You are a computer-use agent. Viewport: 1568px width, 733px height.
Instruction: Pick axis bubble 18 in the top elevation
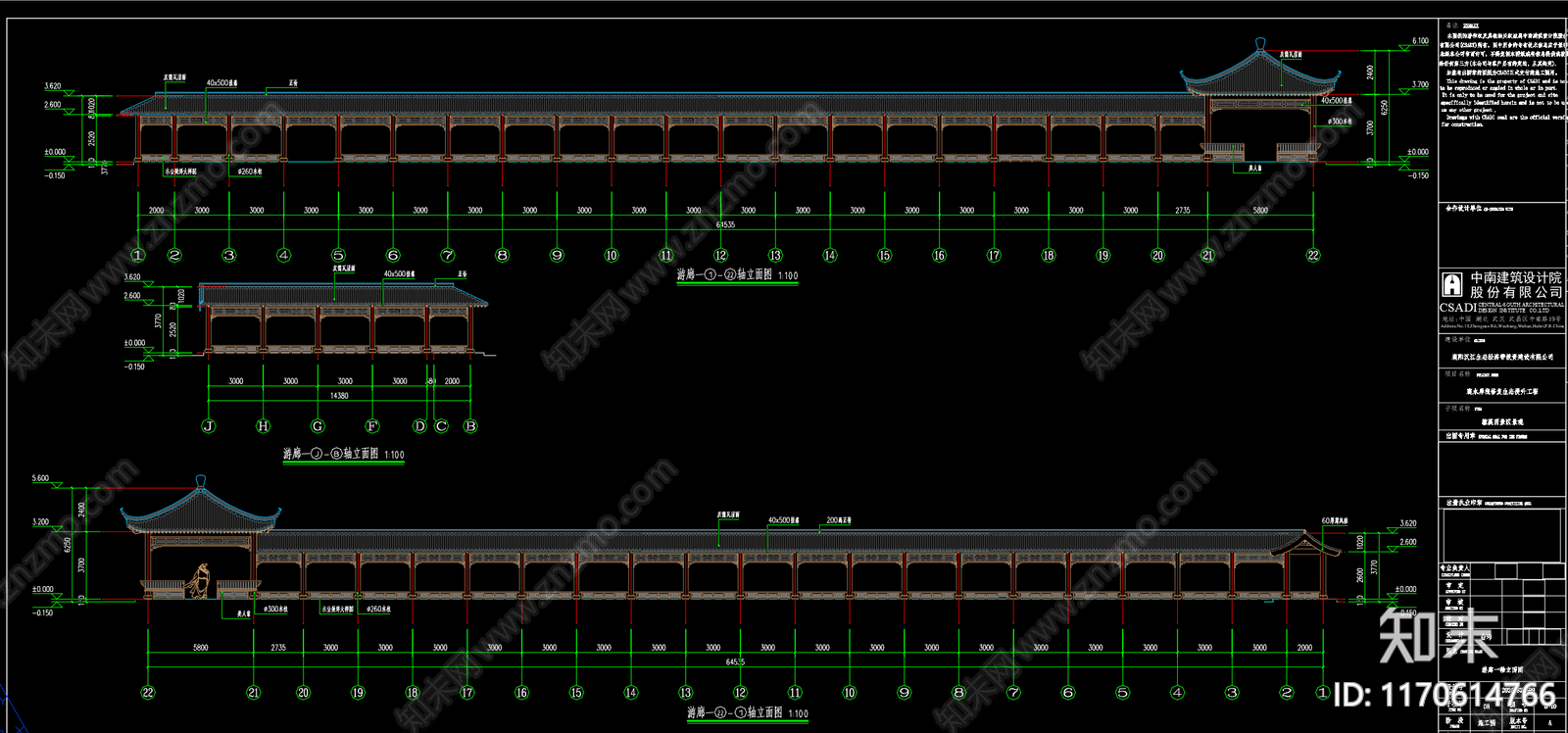pyautogui.click(x=1049, y=255)
